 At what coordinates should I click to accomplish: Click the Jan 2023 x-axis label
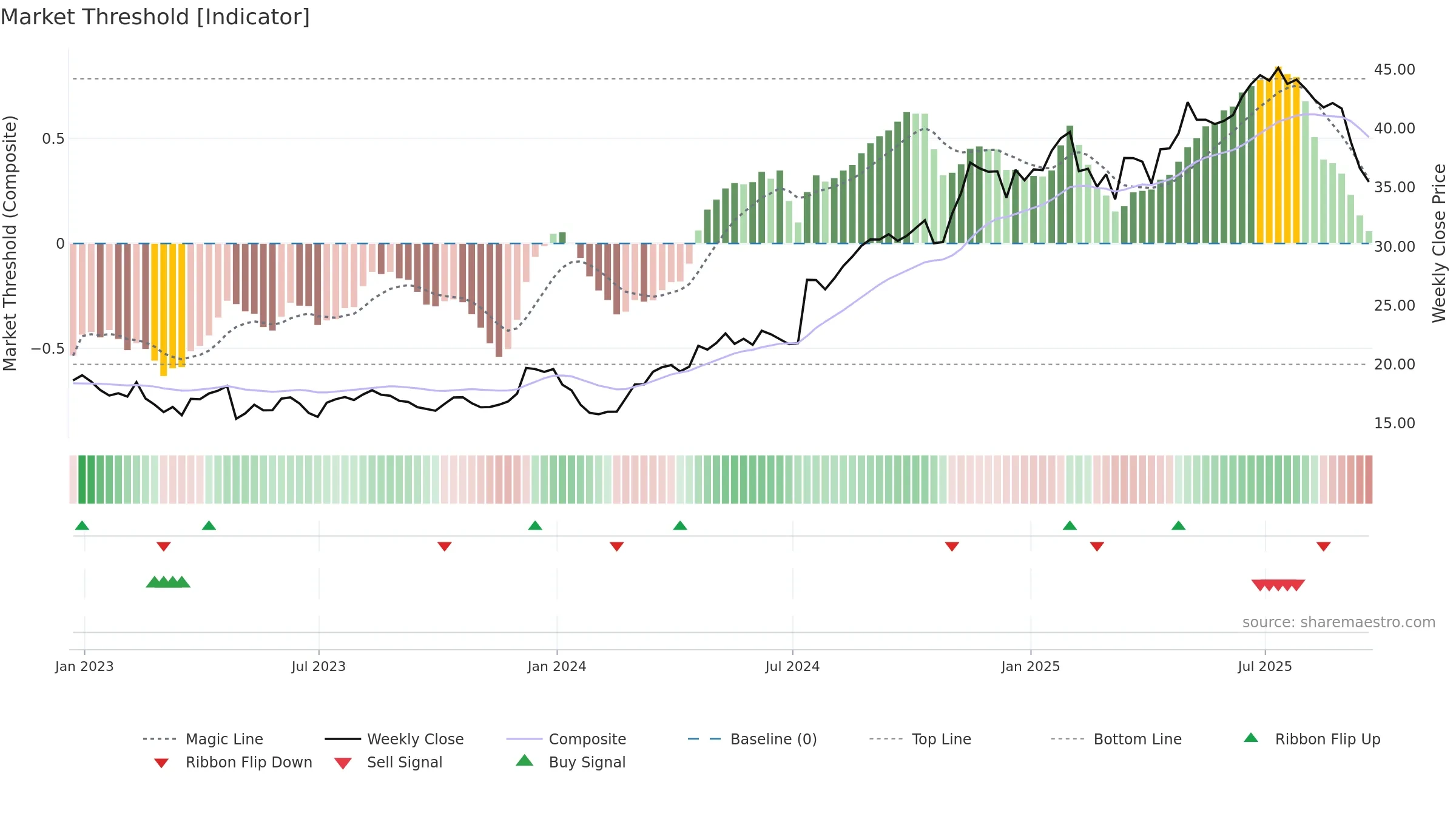[x=84, y=667]
